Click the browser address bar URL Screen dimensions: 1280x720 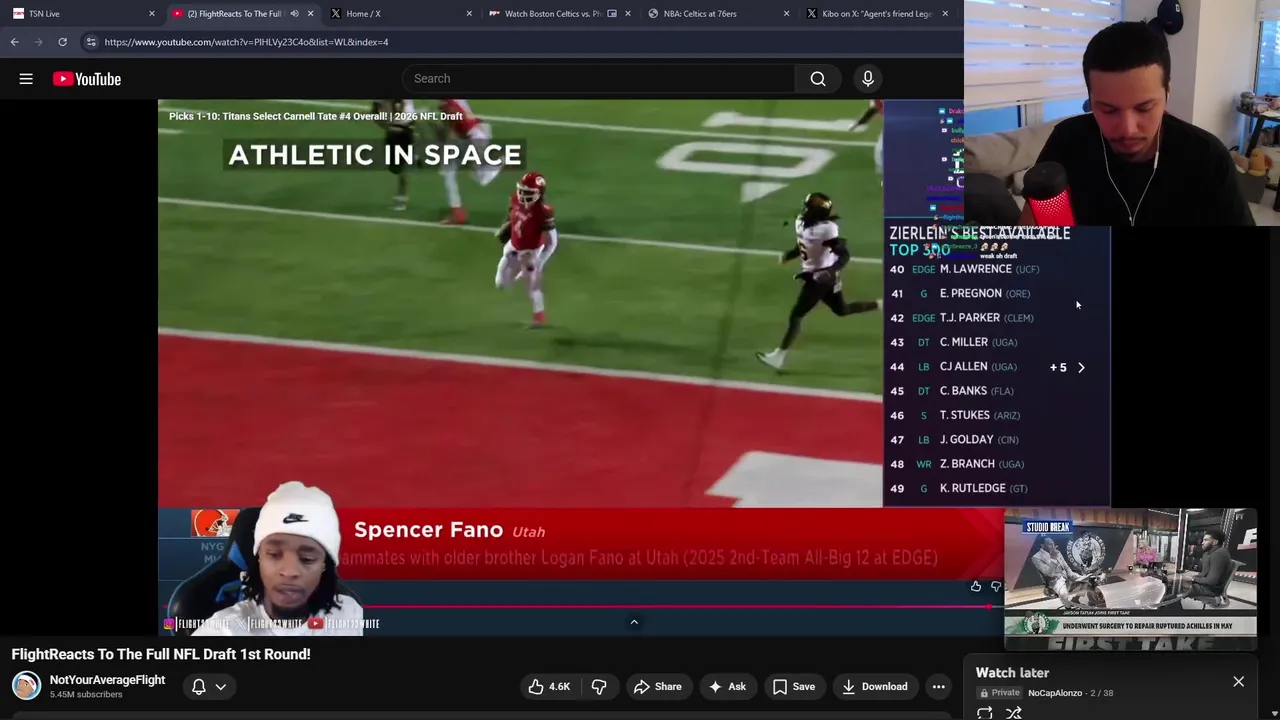click(x=246, y=42)
